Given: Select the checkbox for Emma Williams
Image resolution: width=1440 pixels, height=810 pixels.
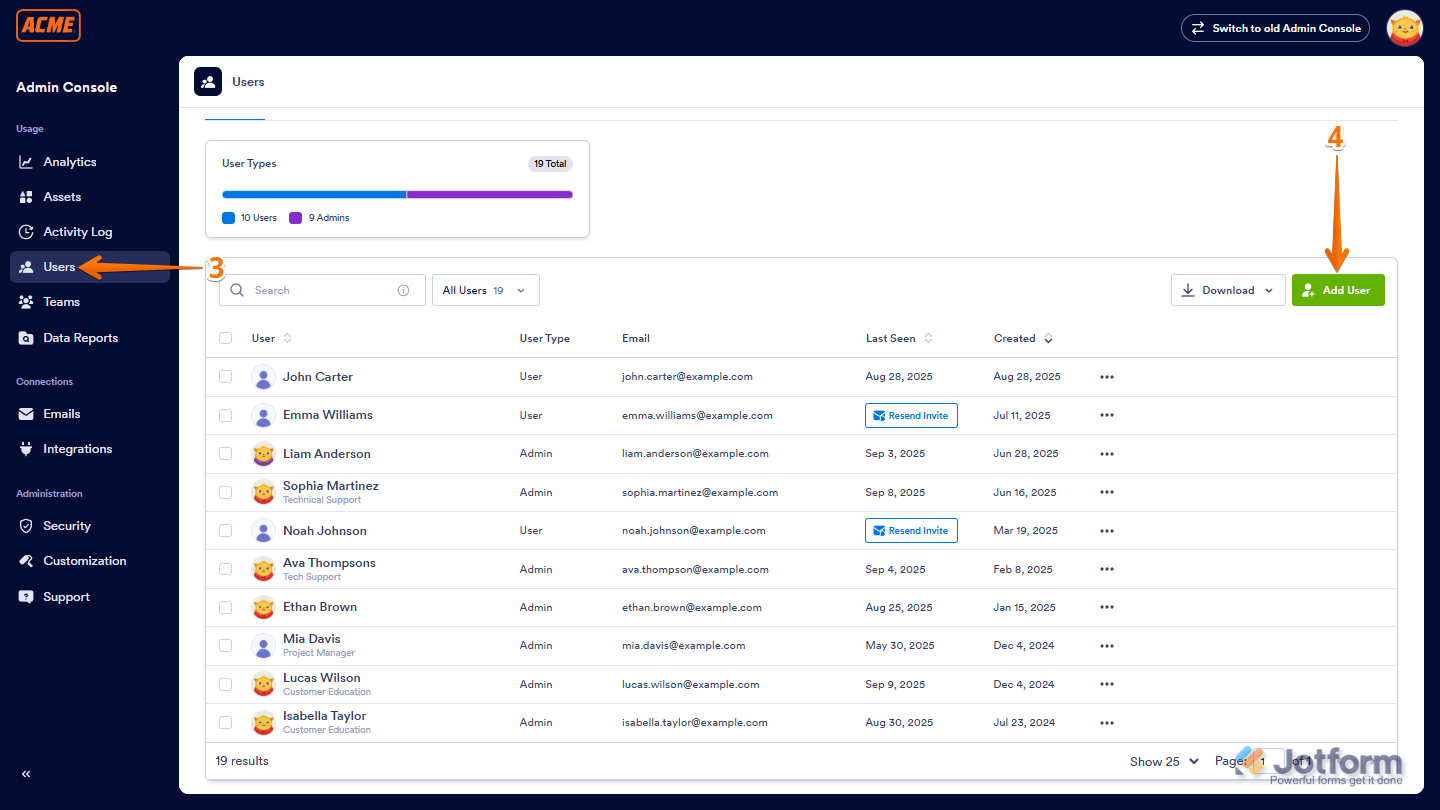Looking at the screenshot, I should (x=225, y=416).
